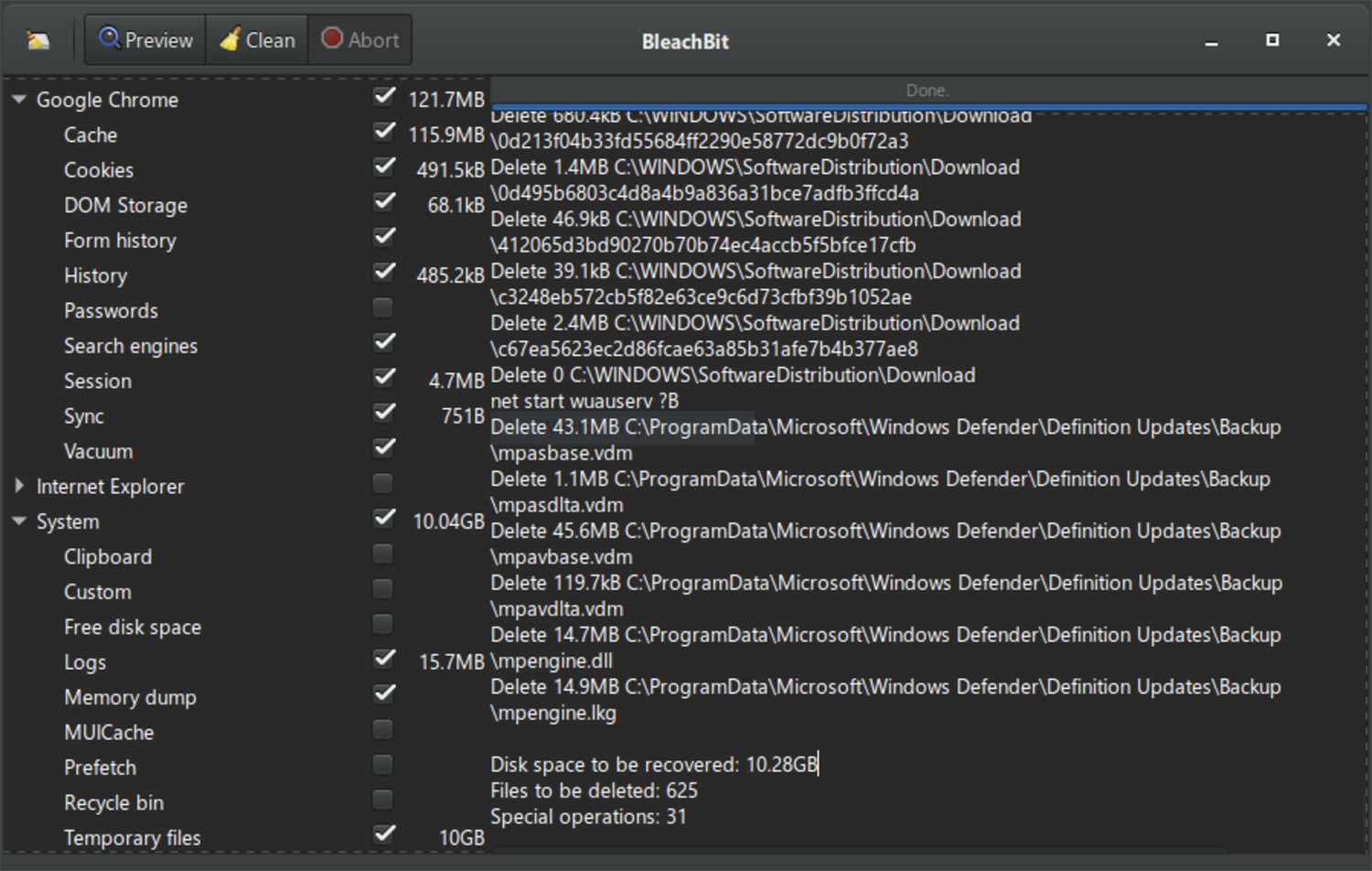Uncheck the History checkbox
Viewport: 1372px width, 871px height.
pos(384,272)
